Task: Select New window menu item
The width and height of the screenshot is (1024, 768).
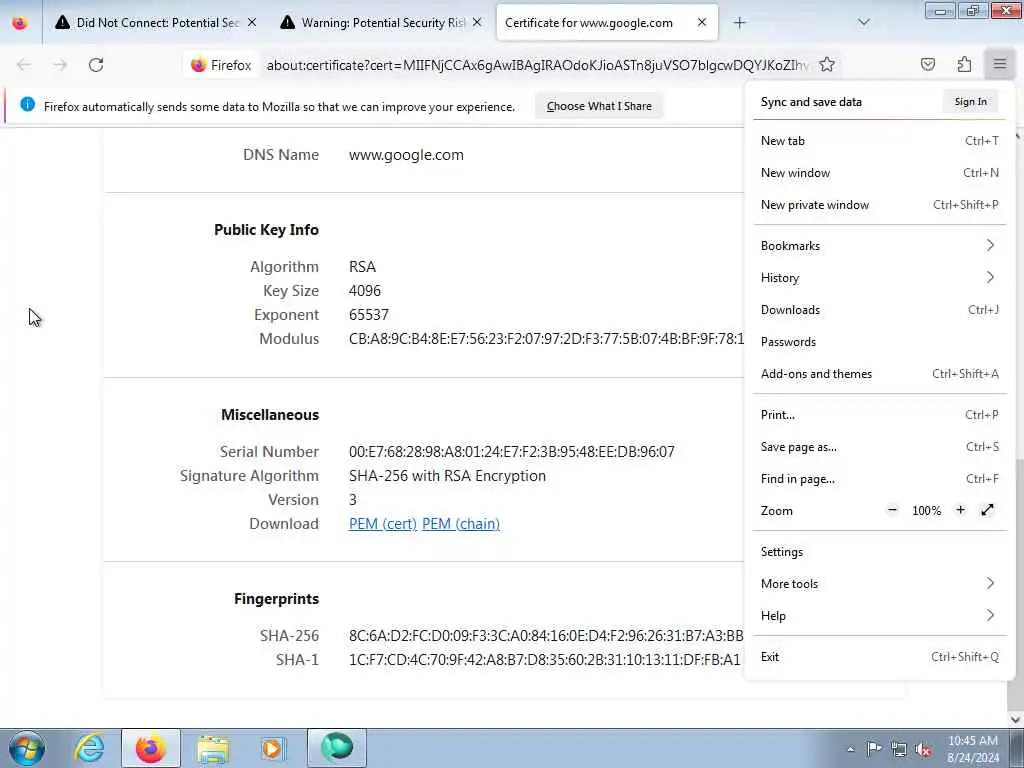Action: point(879,172)
